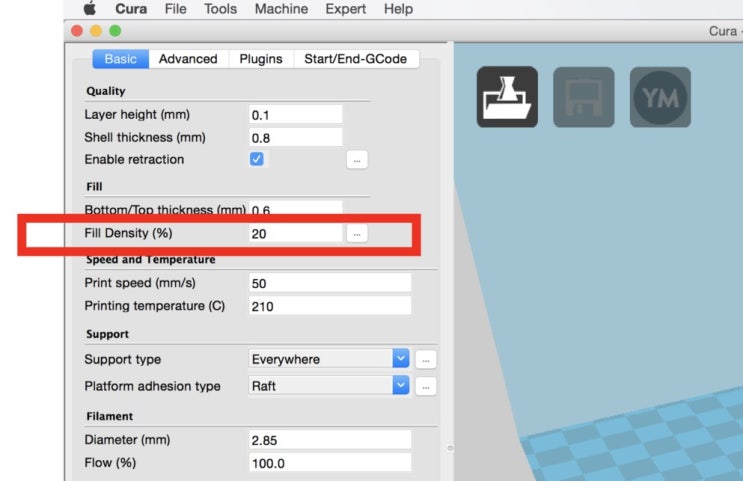Switch to the Basic tab
743x481 pixels.
click(120, 59)
